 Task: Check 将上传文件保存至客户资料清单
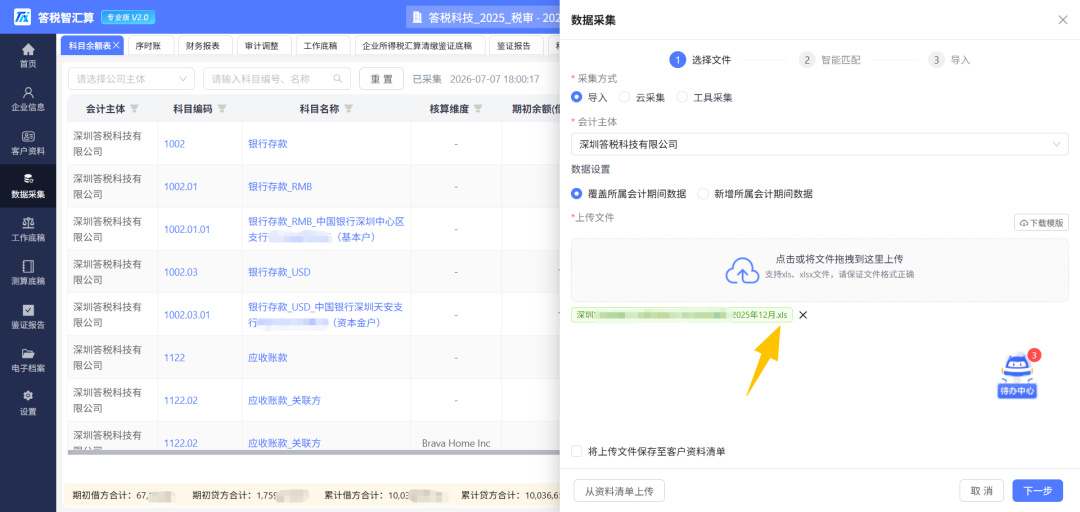pos(577,451)
